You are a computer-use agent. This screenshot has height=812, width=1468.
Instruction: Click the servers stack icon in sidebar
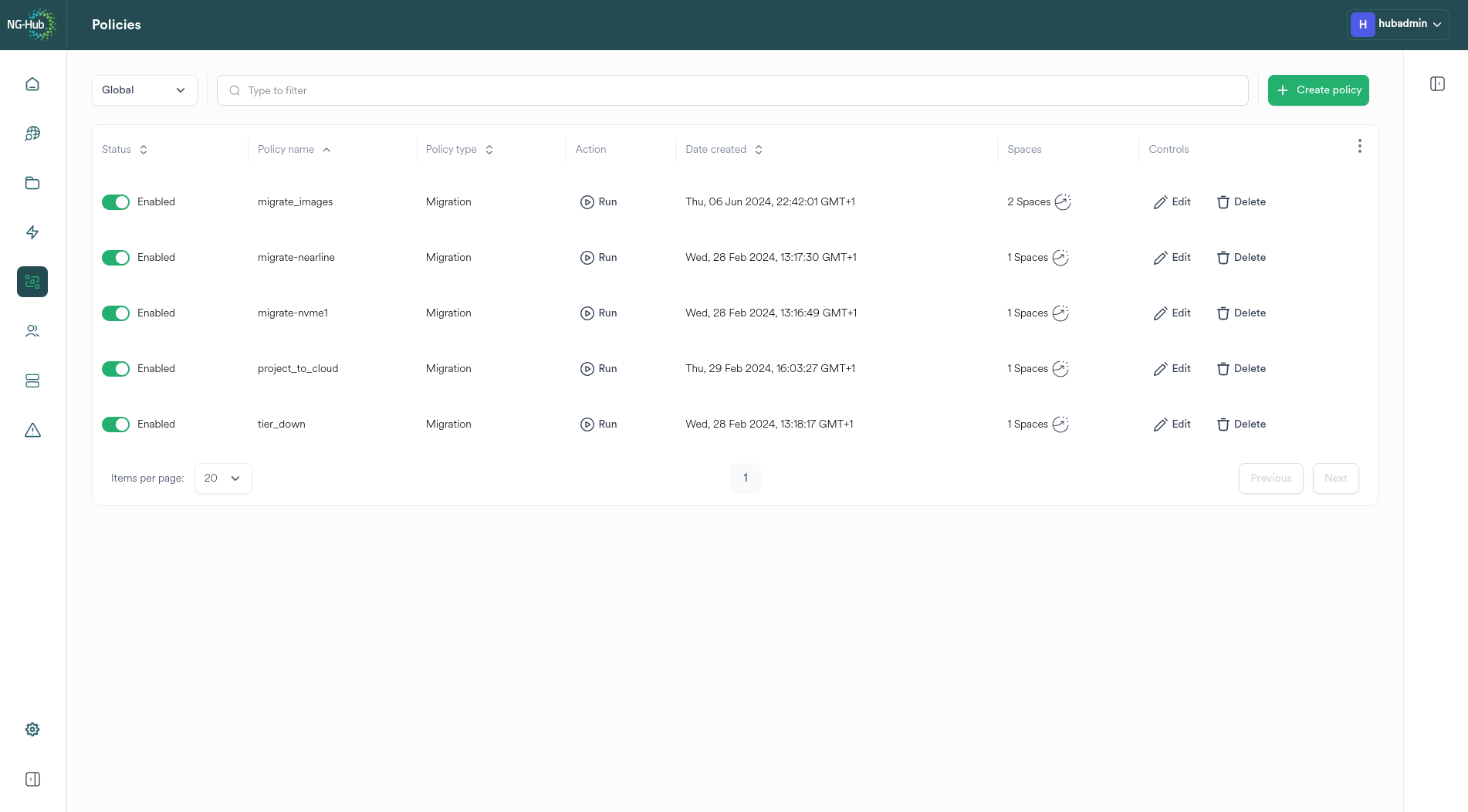tap(32, 380)
